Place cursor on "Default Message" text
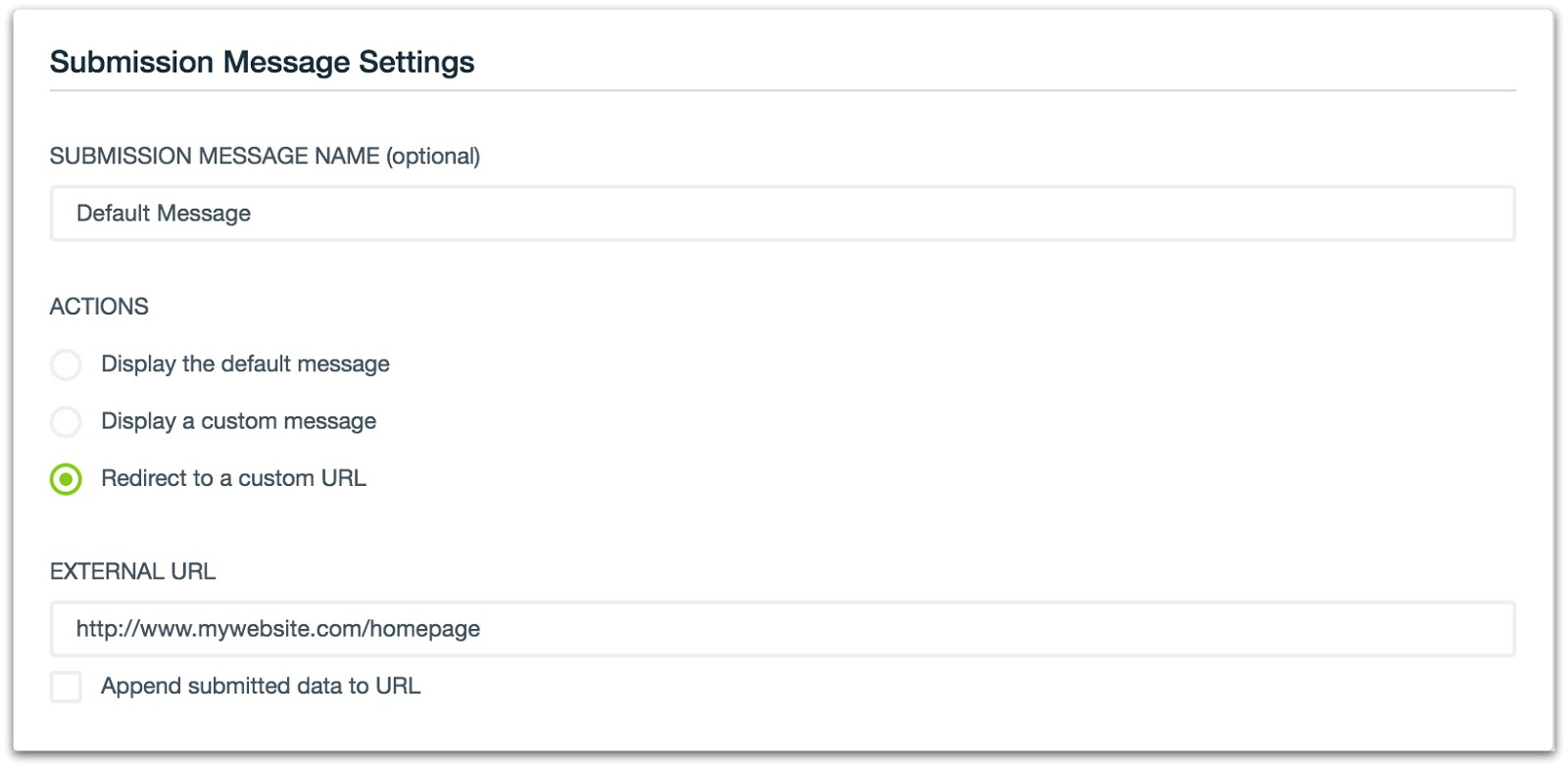Viewport: 1568px width, 768px height. click(164, 214)
